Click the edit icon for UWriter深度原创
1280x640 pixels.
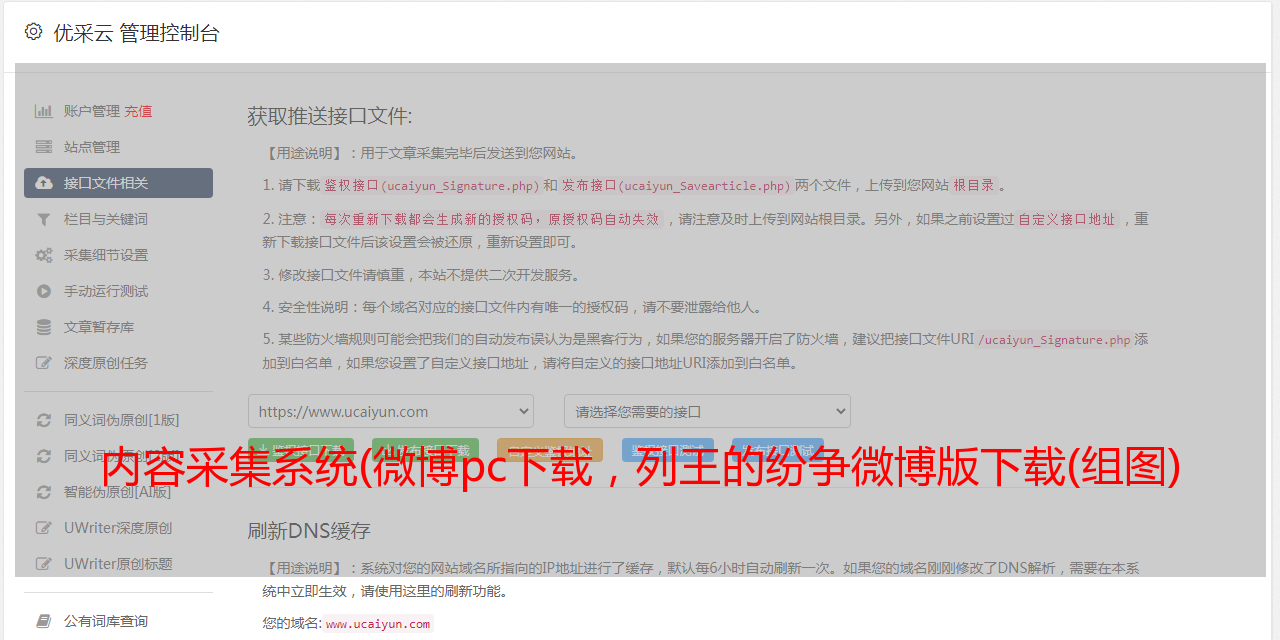point(44,528)
